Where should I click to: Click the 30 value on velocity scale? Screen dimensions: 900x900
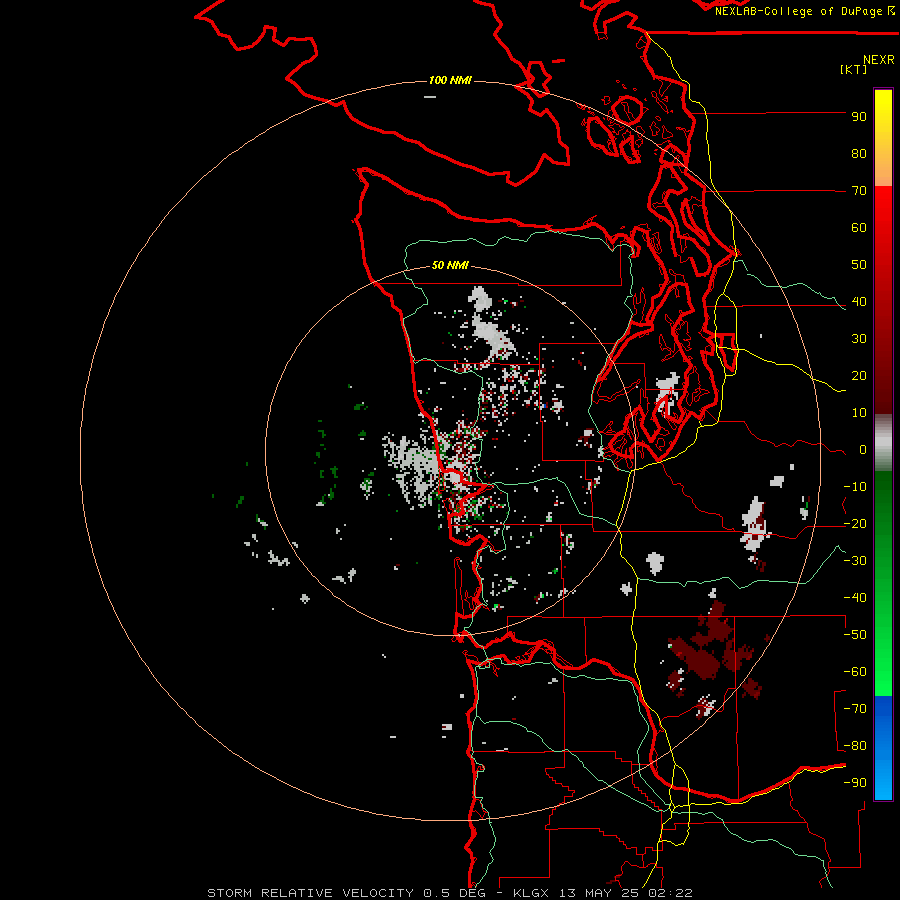(859, 339)
